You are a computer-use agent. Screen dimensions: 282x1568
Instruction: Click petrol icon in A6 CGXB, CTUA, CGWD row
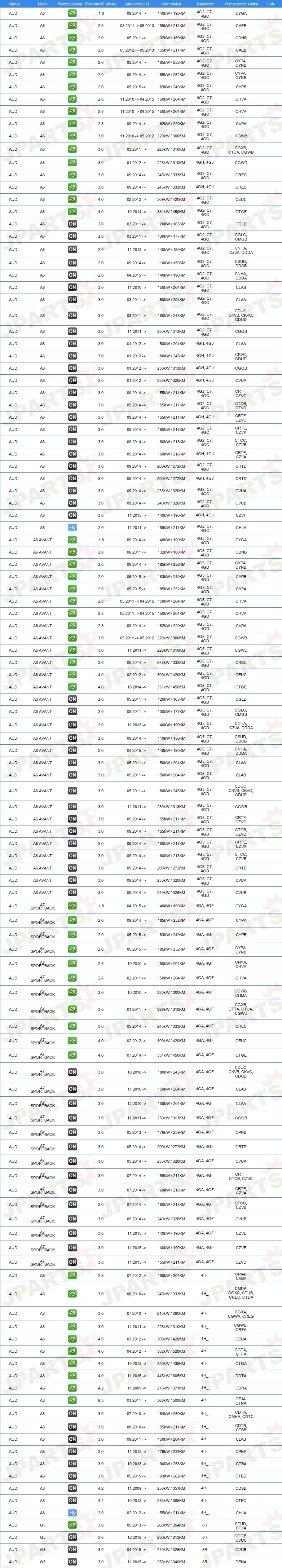click(72, 149)
